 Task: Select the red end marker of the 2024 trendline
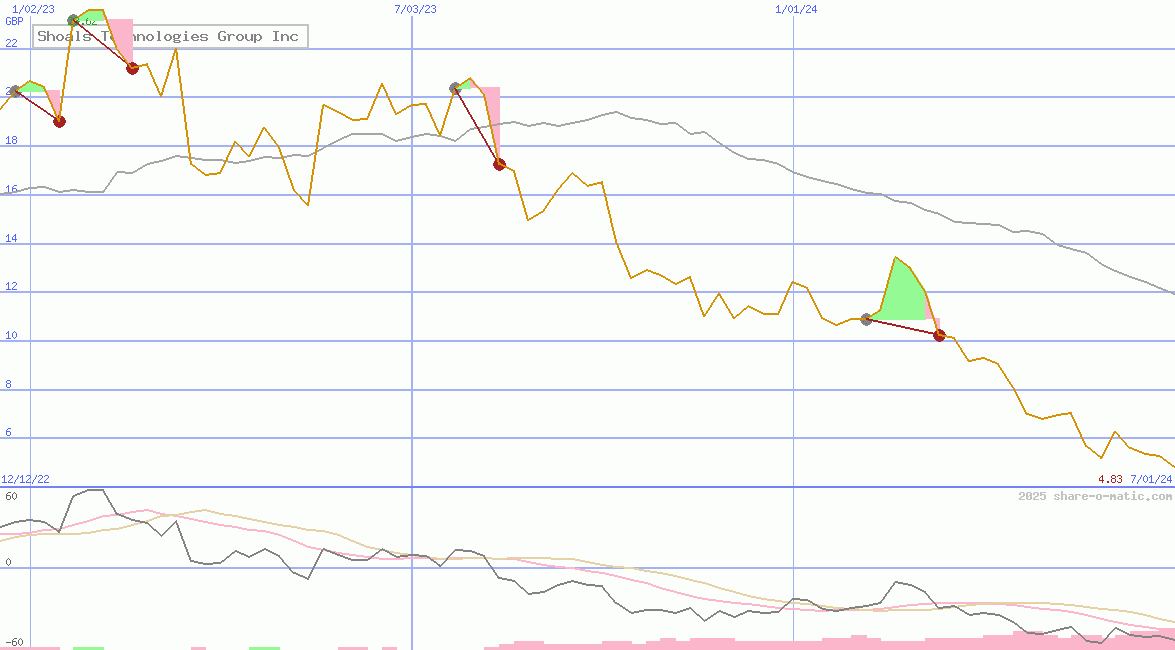click(939, 336)
